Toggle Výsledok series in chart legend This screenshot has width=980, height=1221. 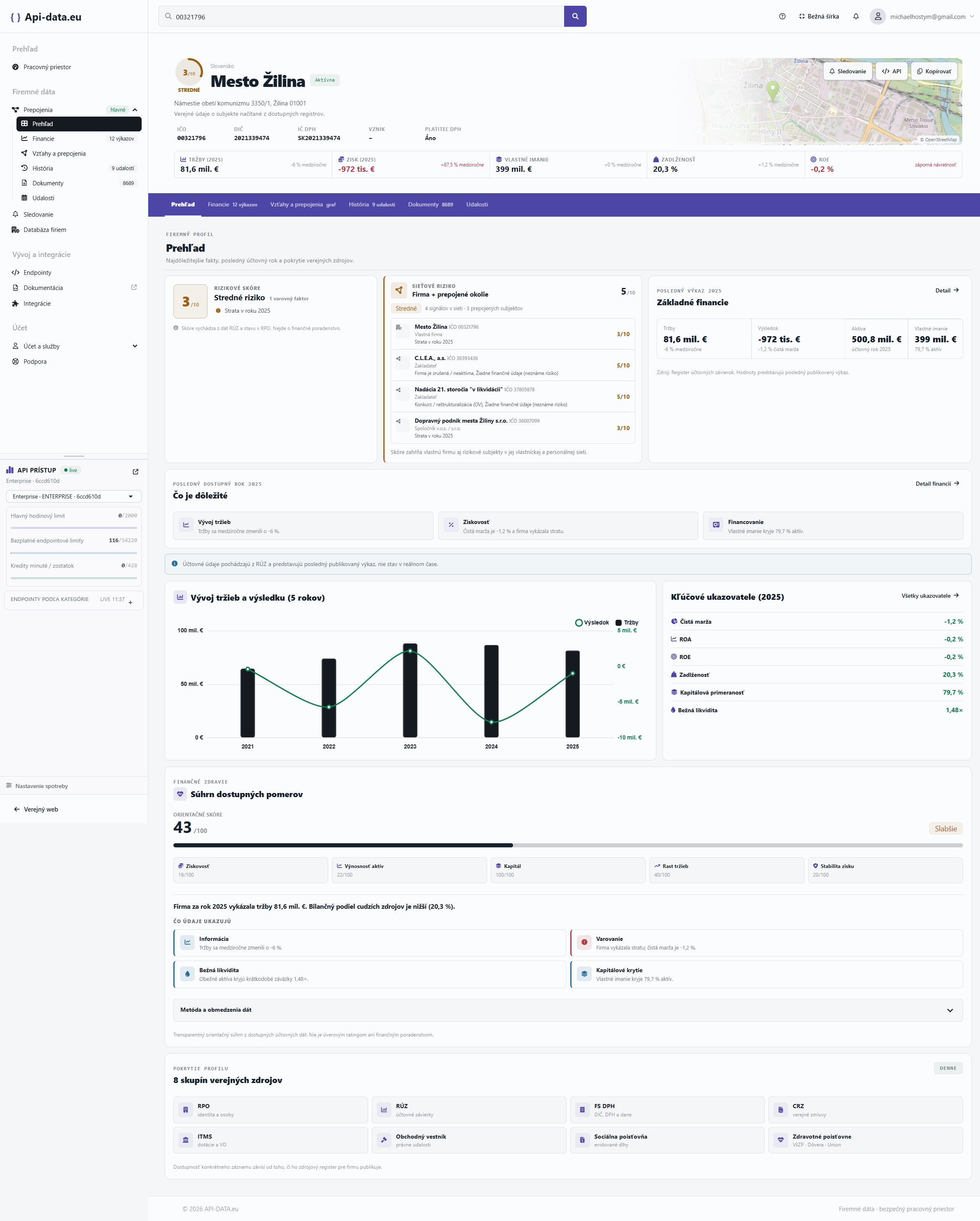592,622
